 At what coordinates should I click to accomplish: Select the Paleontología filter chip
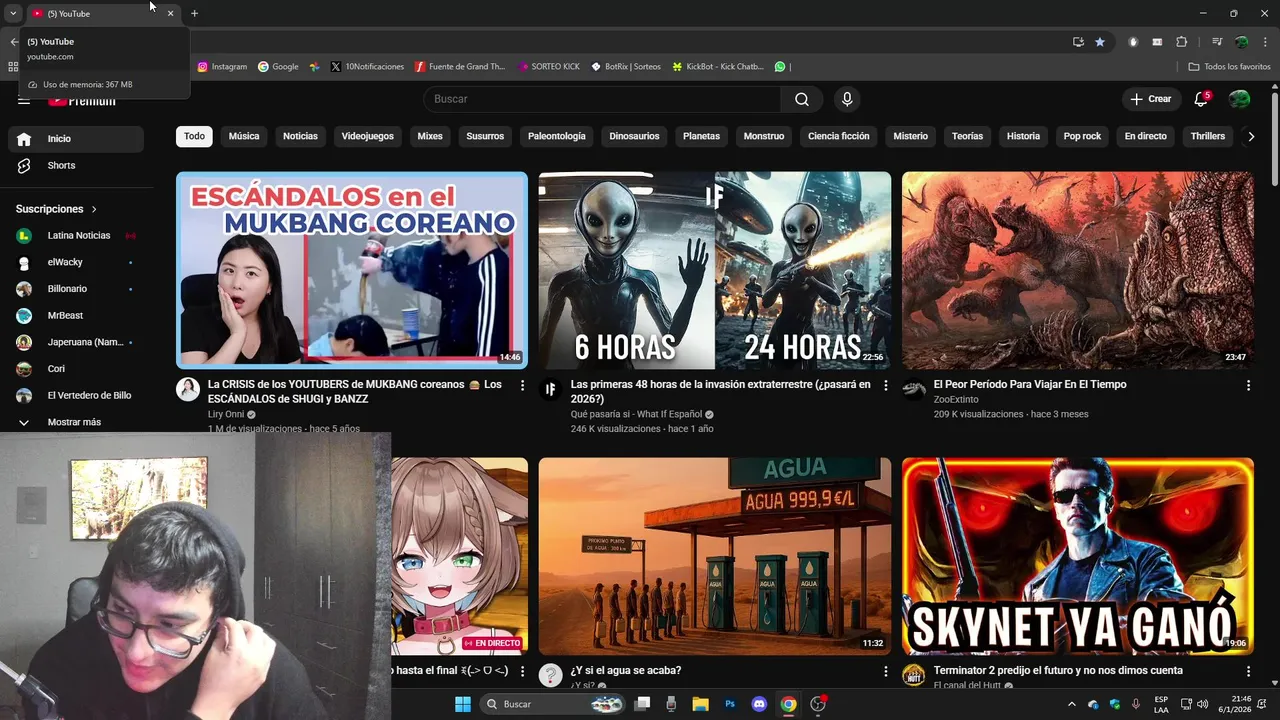pyautogui.click(x=557, y=136)
